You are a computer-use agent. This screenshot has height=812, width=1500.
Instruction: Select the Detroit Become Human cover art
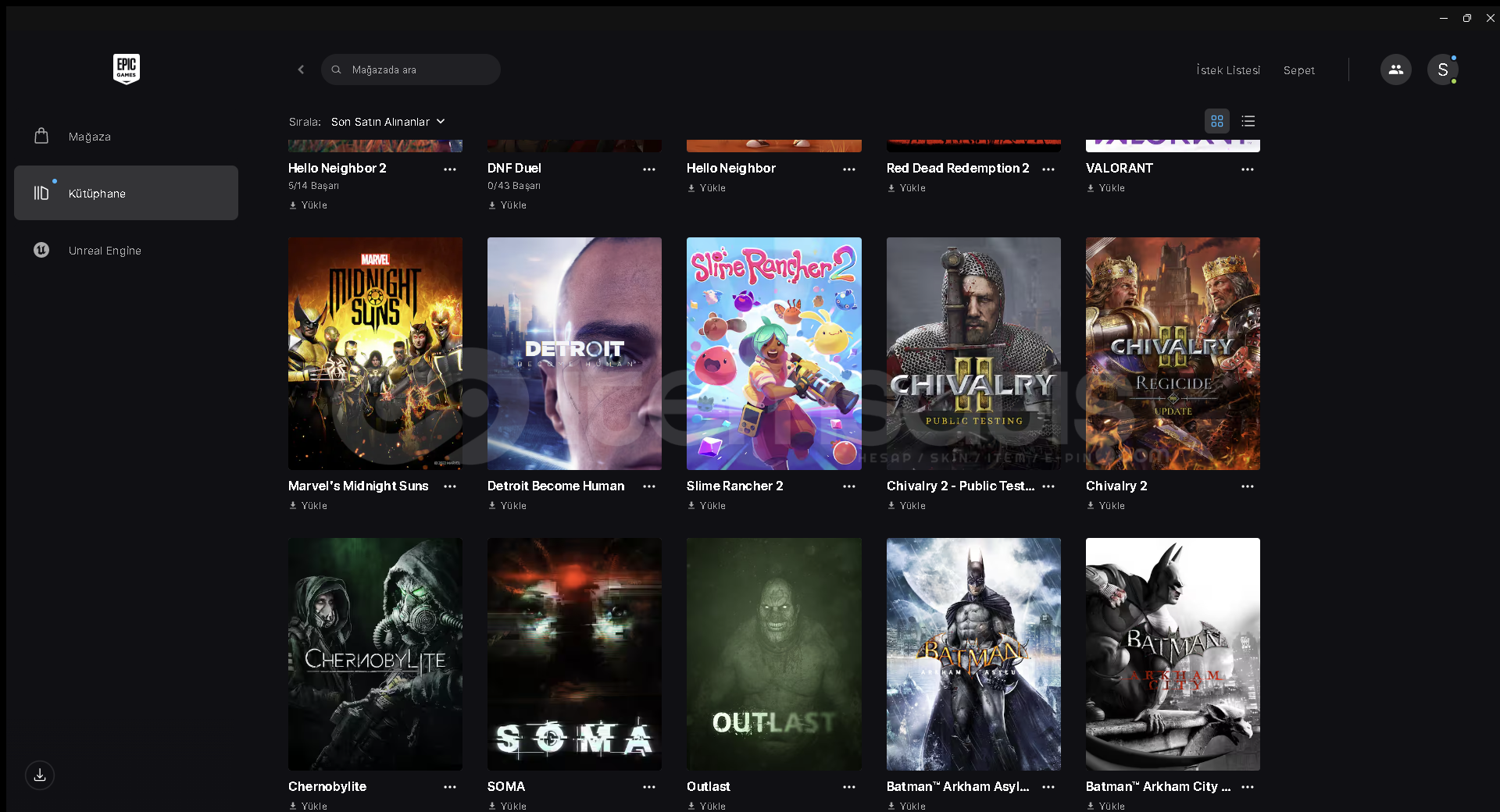tap(574, 354)
